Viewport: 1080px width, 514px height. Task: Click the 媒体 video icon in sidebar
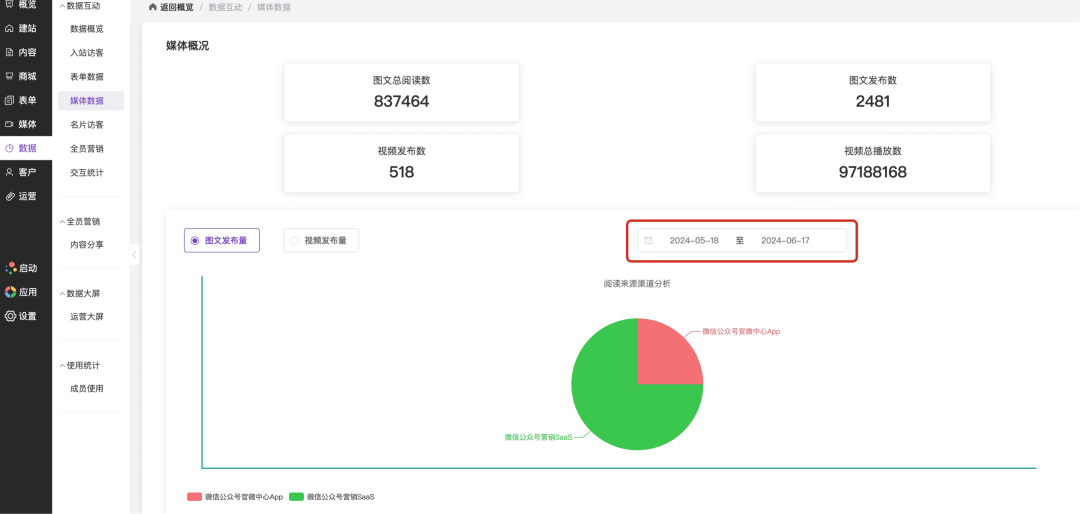[10, 124]
